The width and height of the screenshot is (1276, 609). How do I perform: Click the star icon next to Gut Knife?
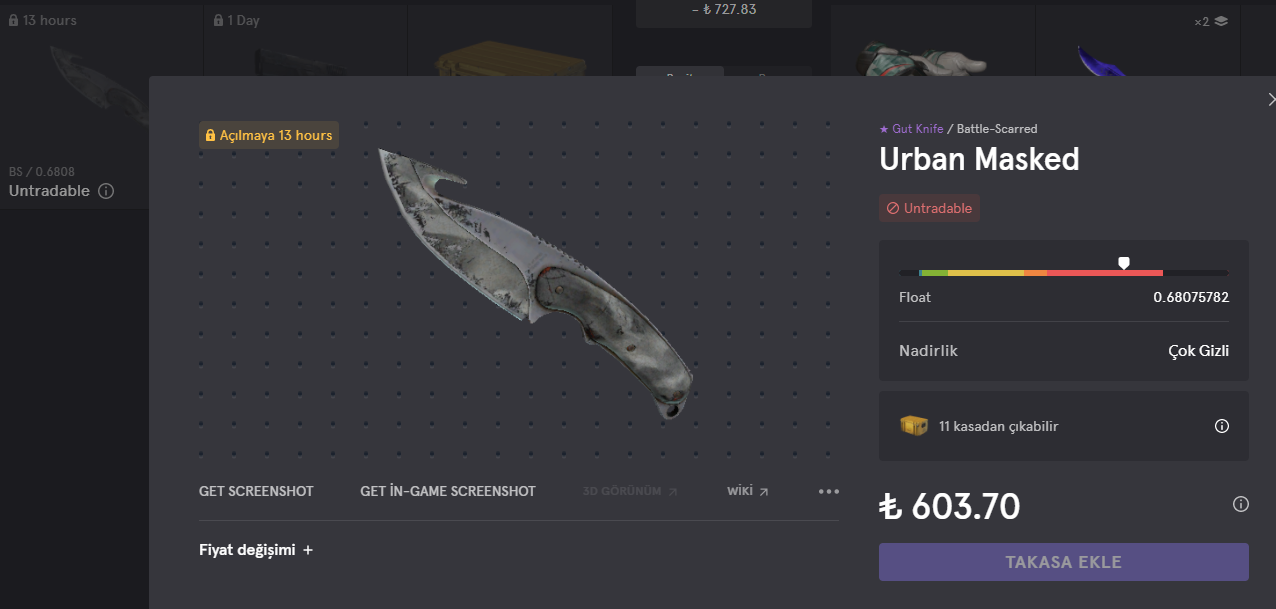pos(884,129)
